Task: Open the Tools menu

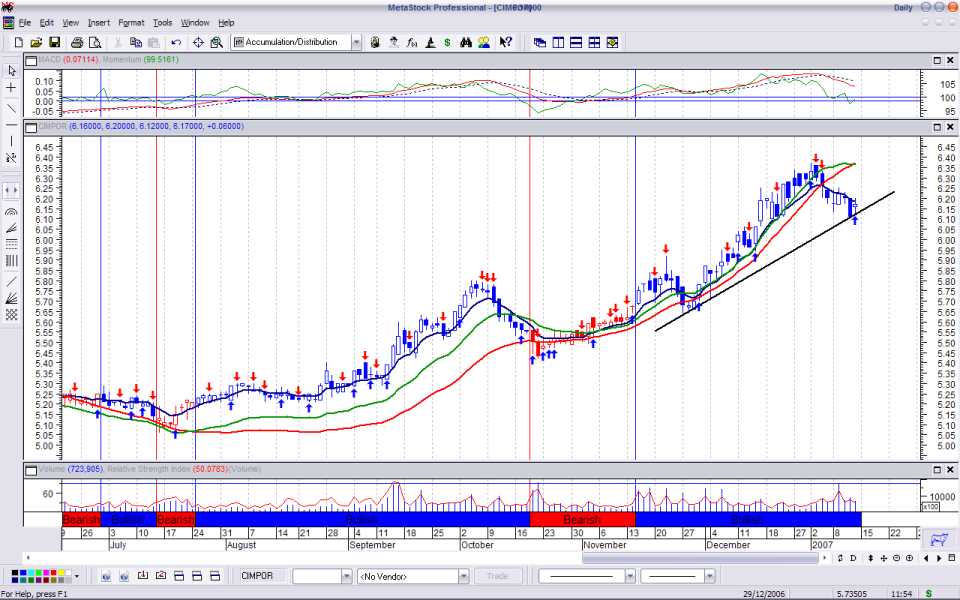Action: (162, 22)
